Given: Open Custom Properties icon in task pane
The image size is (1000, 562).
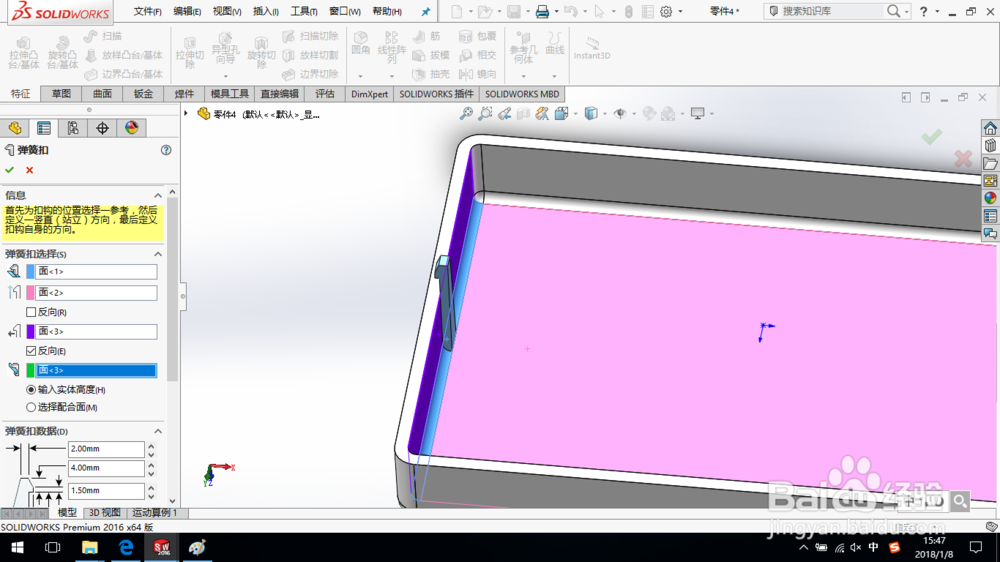Looking at the screenshot, I should (990, 216).
